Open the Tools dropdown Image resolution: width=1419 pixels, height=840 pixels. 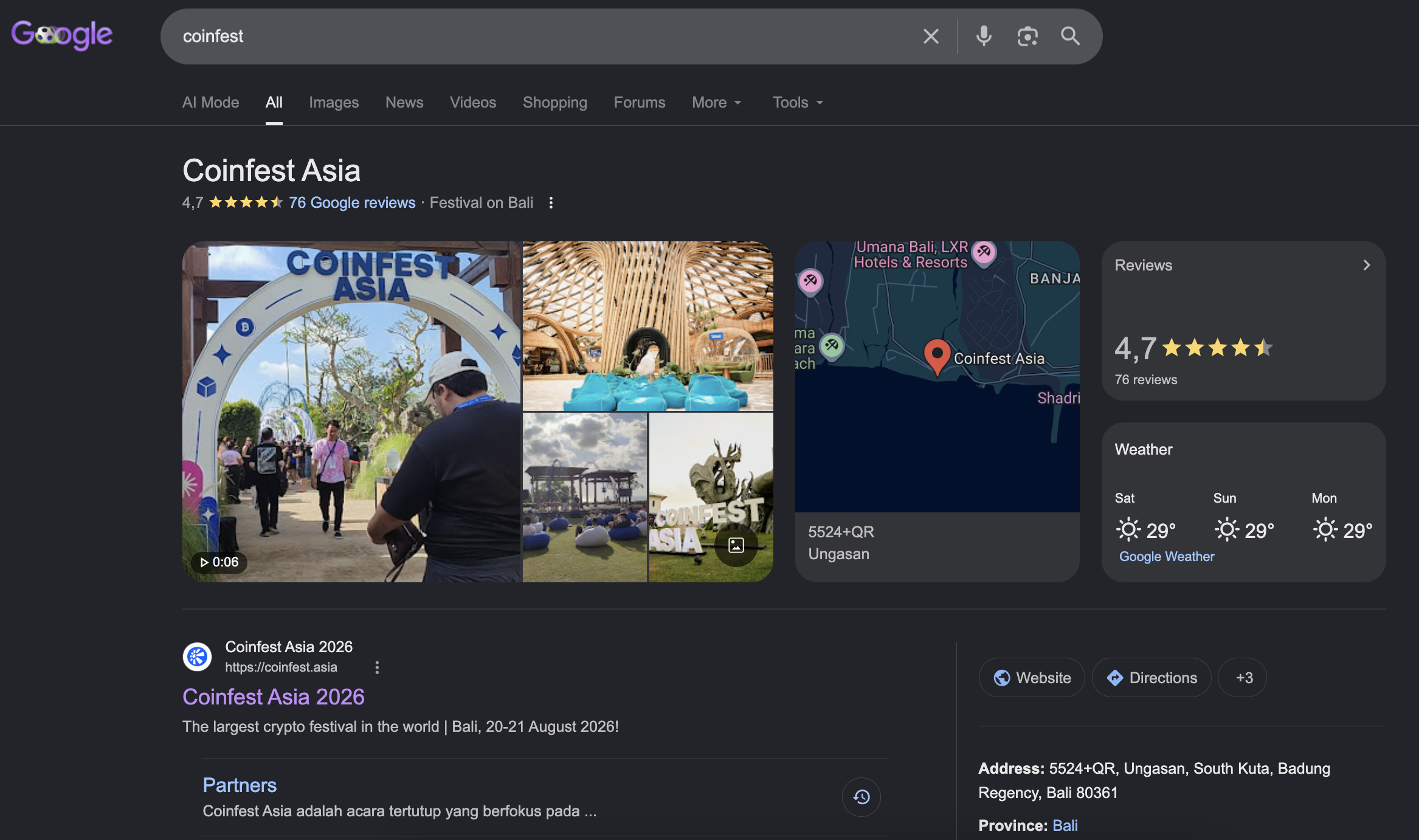click(798, 102)
